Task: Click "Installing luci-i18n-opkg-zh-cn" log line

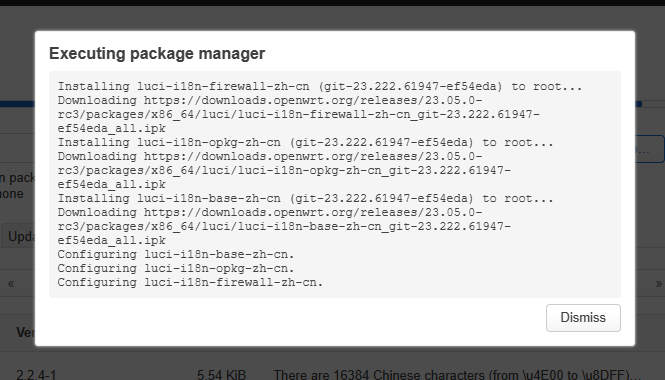Action: (x=305, y=142)
